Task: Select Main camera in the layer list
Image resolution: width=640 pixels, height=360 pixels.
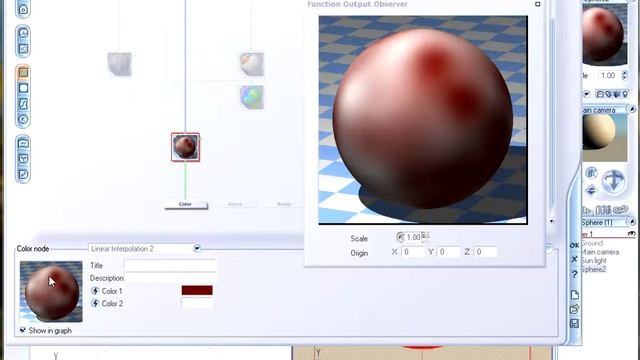Action: tap(600, 252)
